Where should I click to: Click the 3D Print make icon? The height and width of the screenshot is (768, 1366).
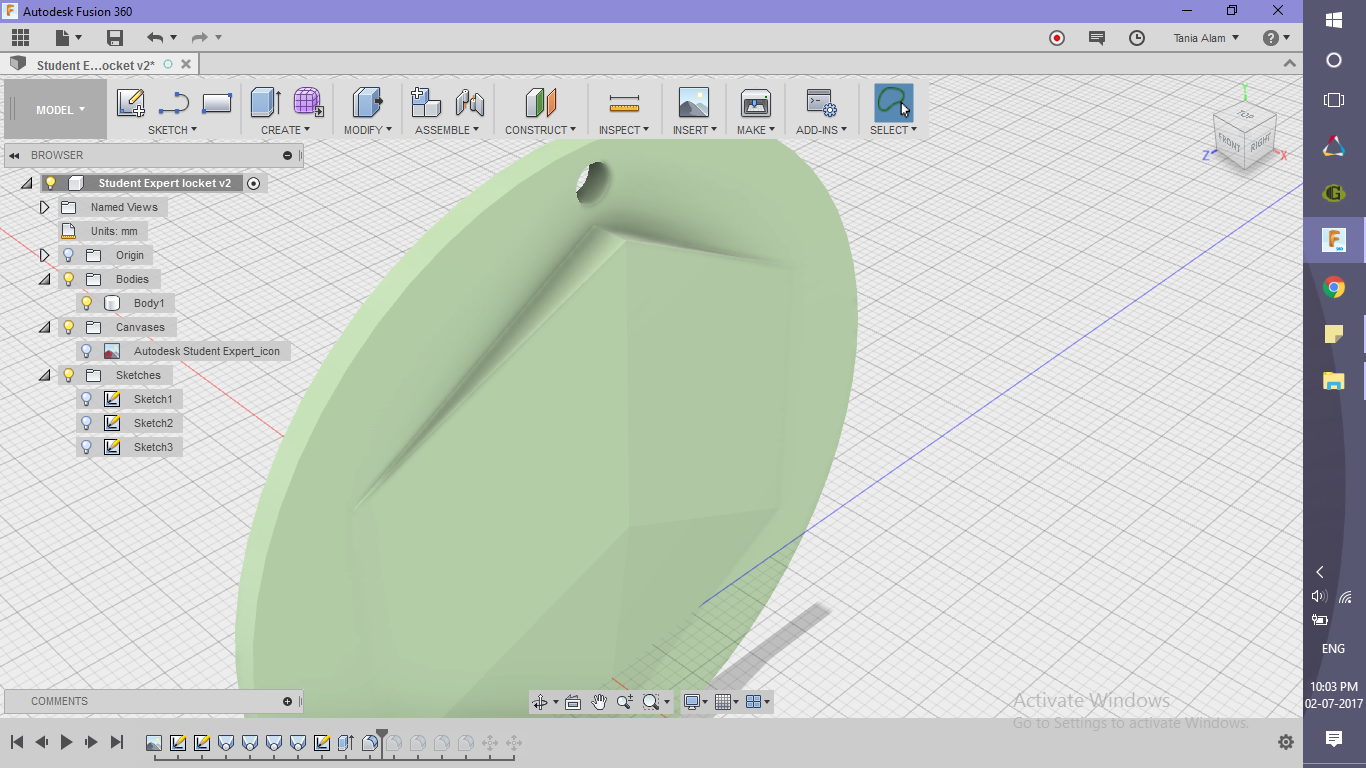(755, 102)
